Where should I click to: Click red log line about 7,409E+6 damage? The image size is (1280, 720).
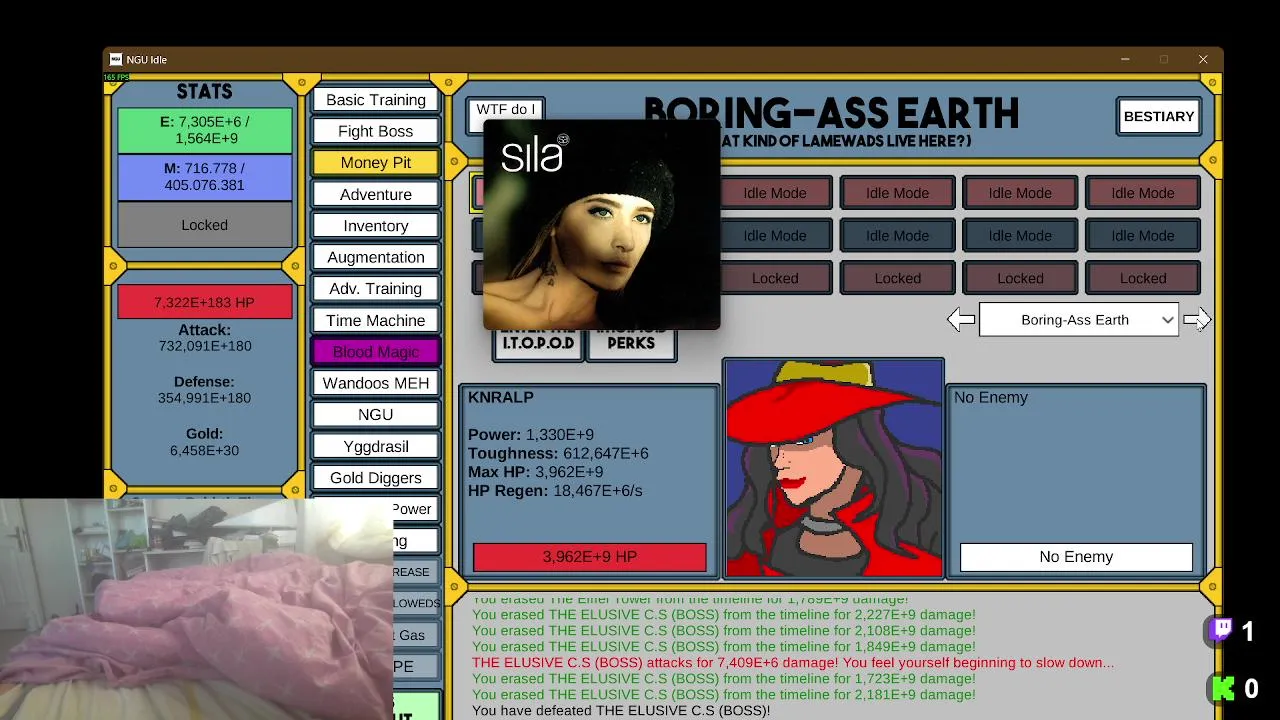click(793, 662)
